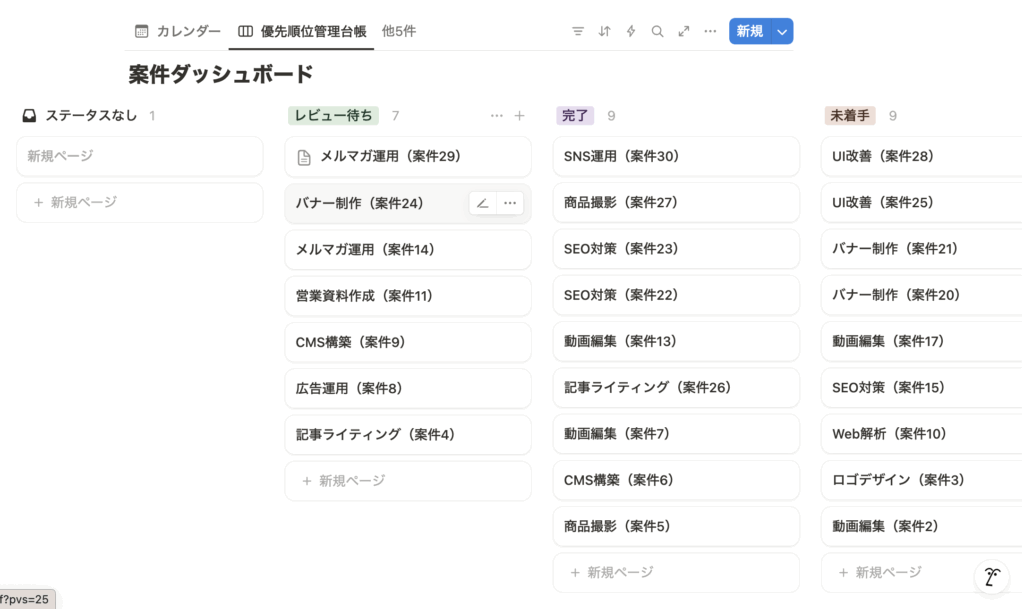The width and height of the screenshot is (1024, 609).
Task: Expand the 他5件 hidden views list
Action: pyautogui.click(x=398, y=31)
